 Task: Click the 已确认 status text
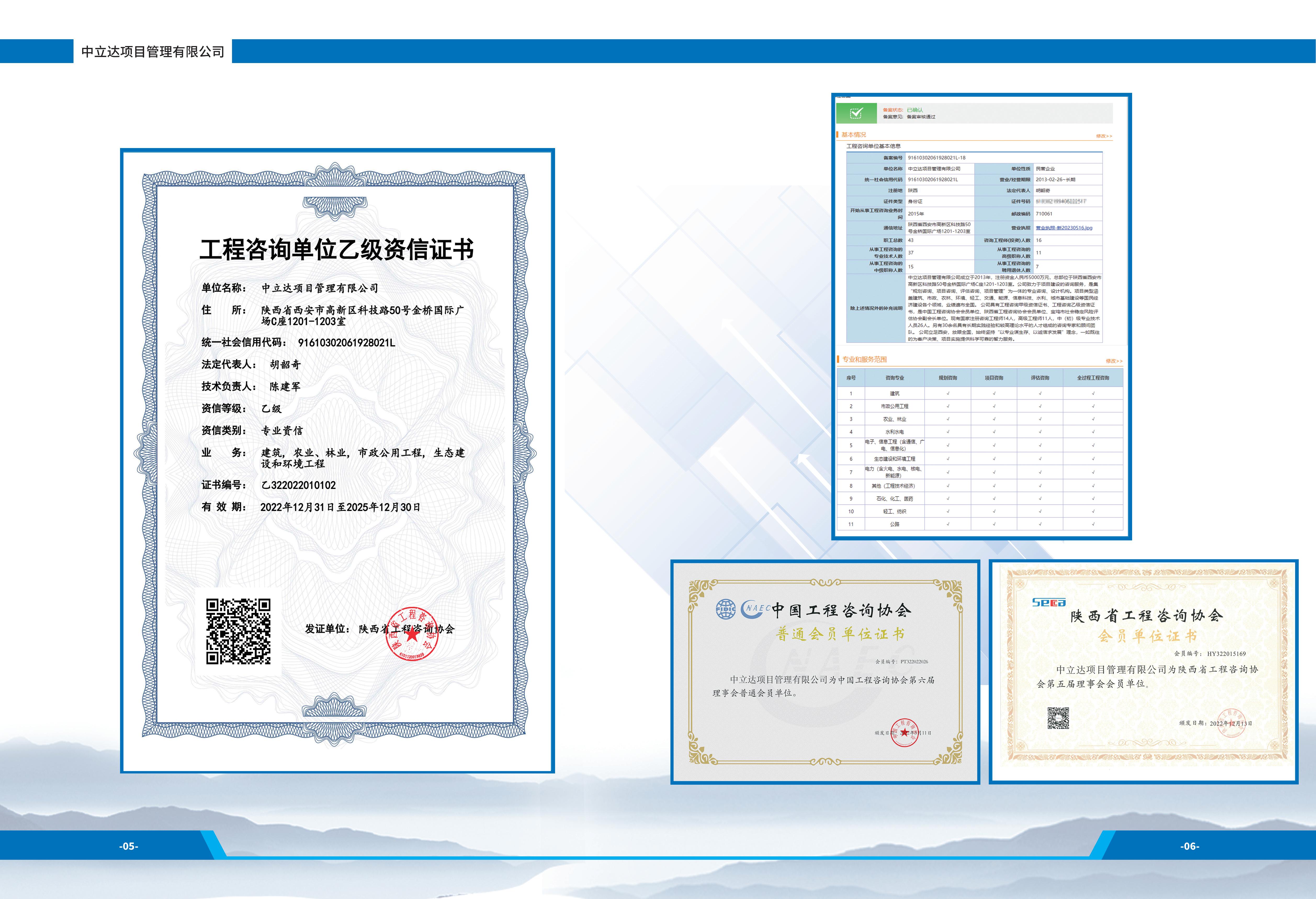pos(914,110)
